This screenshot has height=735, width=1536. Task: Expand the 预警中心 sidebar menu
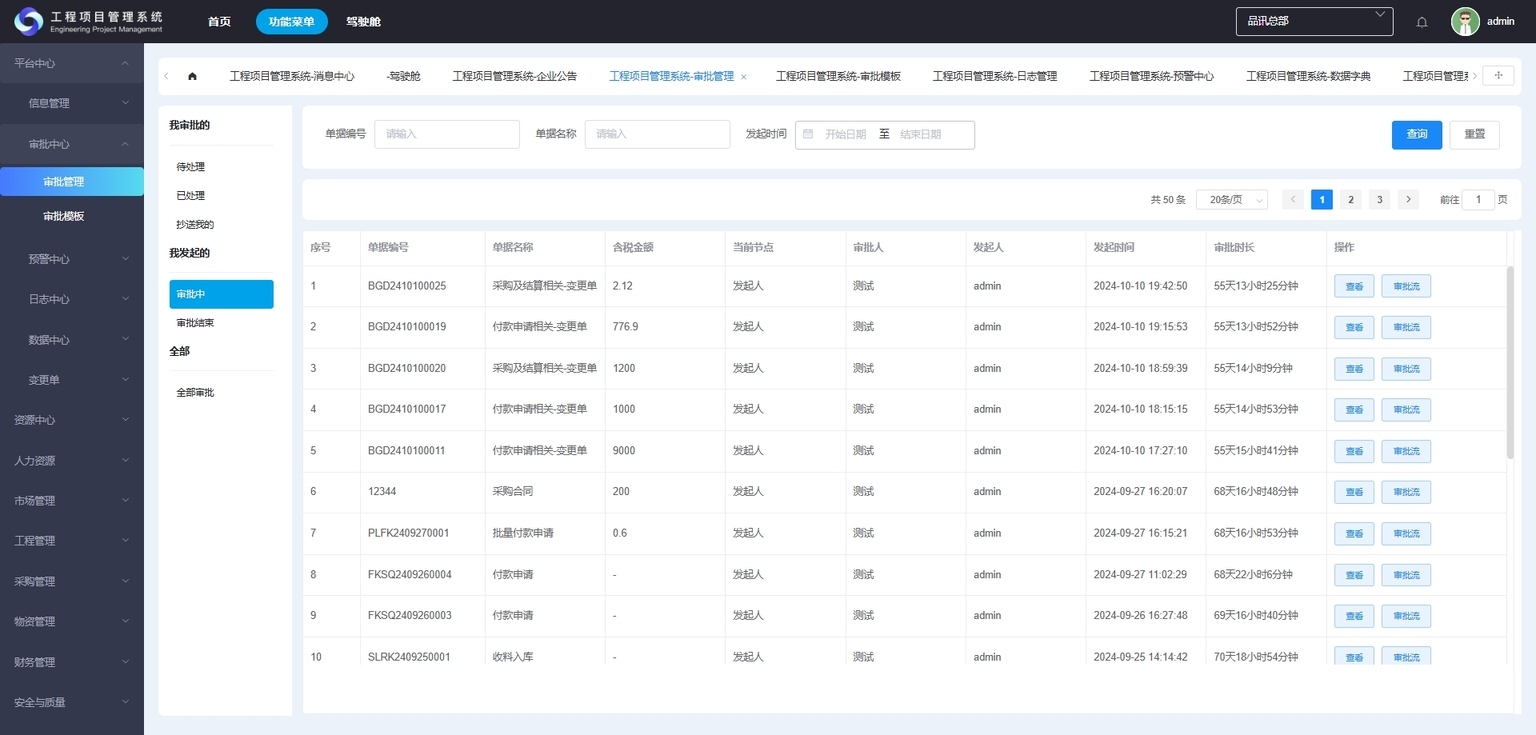[x=72, y=259]
